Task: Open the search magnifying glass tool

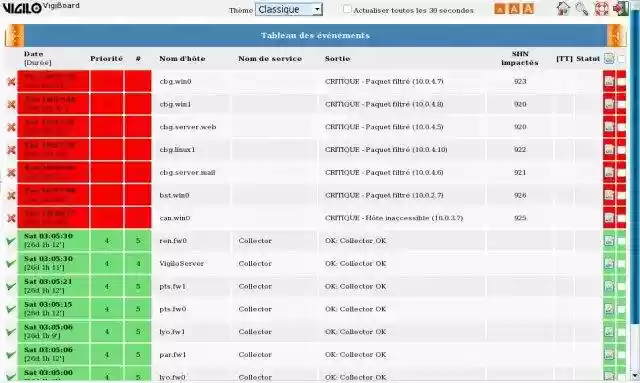Action: point(582,9)
